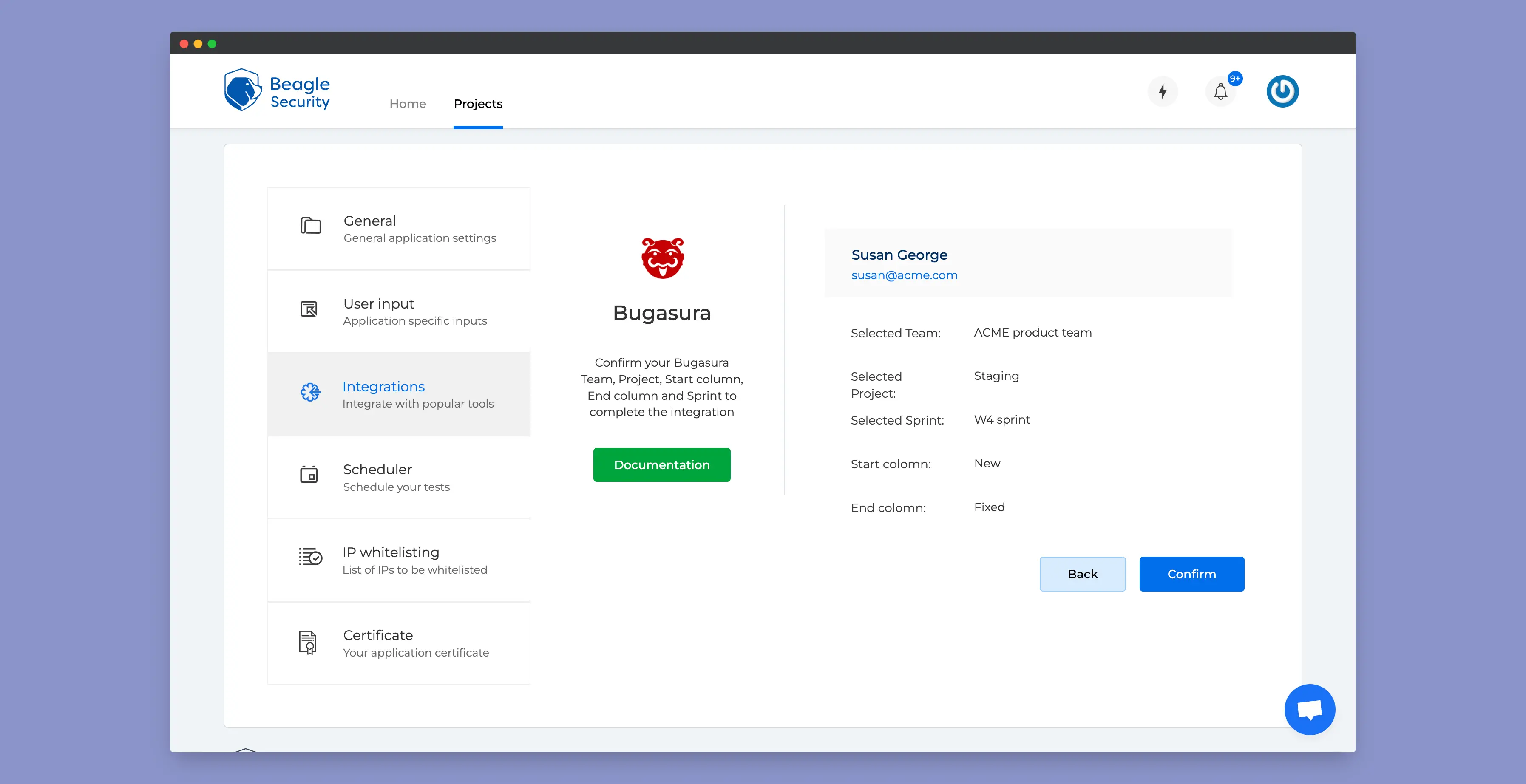This screenshot has width=1526, height=784.
Task: Go to the Home tab
Action: 408,104
